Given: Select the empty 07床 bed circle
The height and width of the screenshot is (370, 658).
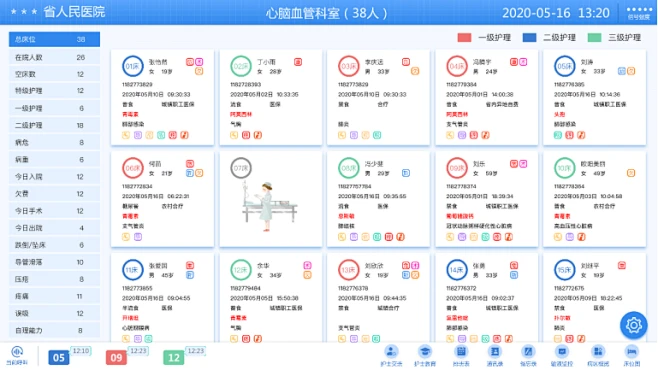Looking at the screenshot, I should click(x=241, y=168).
